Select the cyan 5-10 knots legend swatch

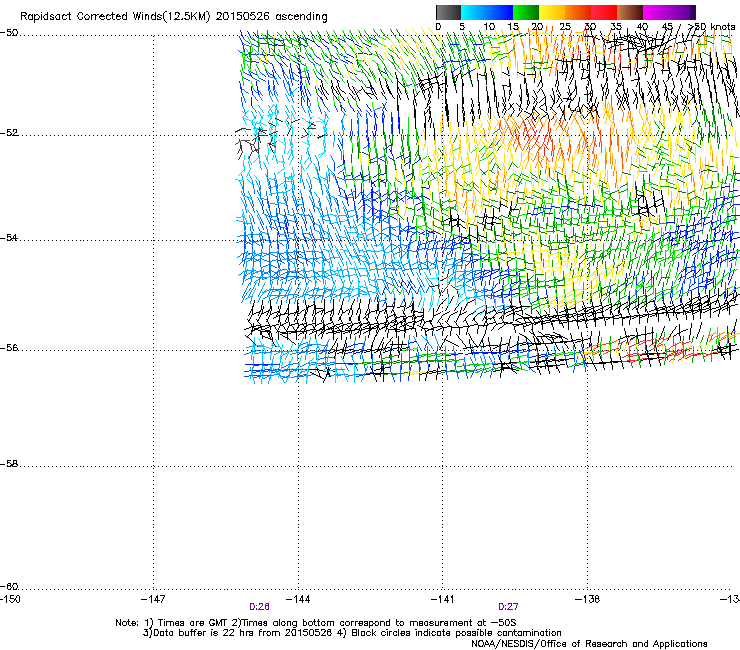coord(474,12)
